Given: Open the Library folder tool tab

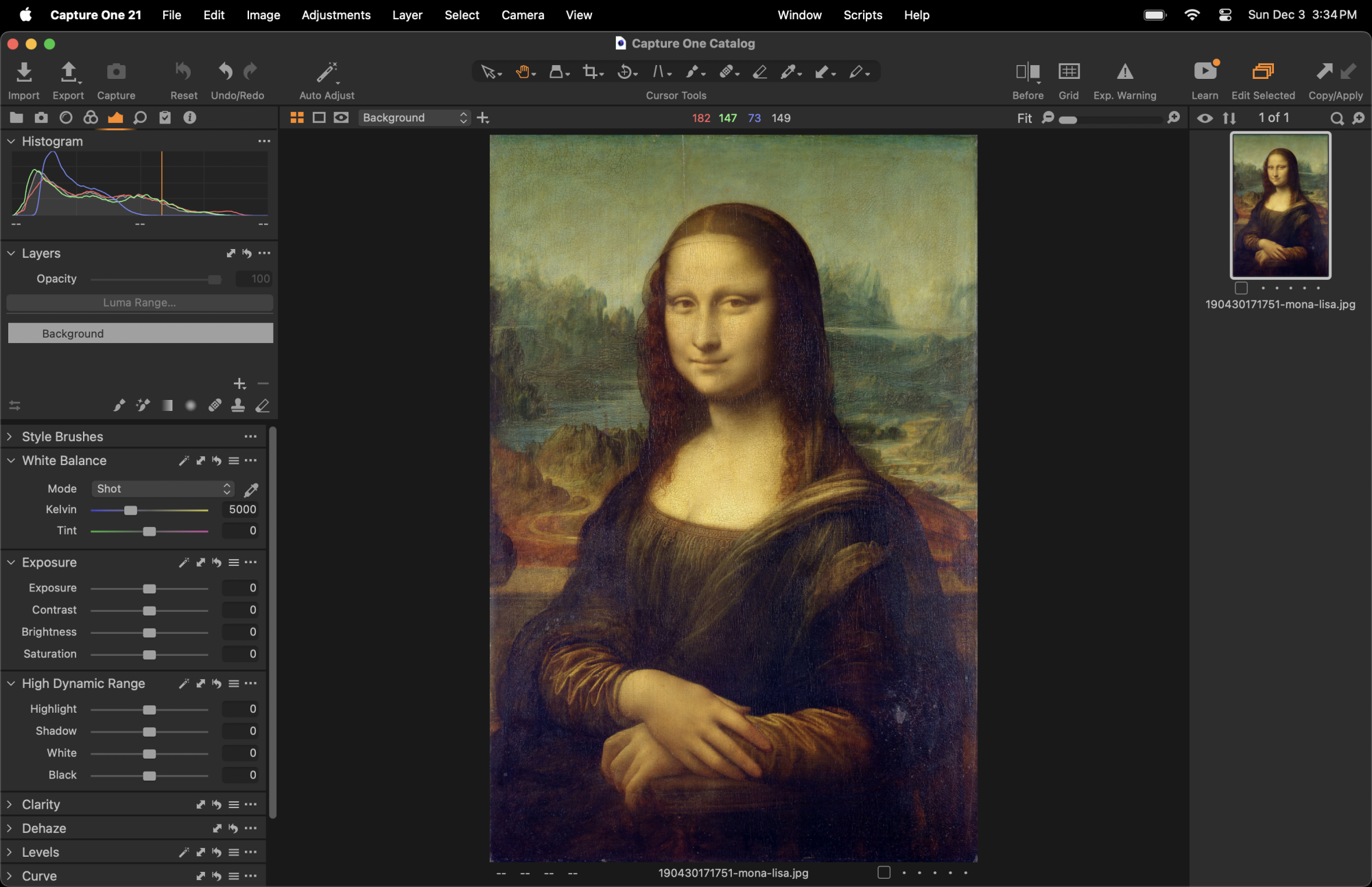Looking at the screenshot, I should 16,117.
